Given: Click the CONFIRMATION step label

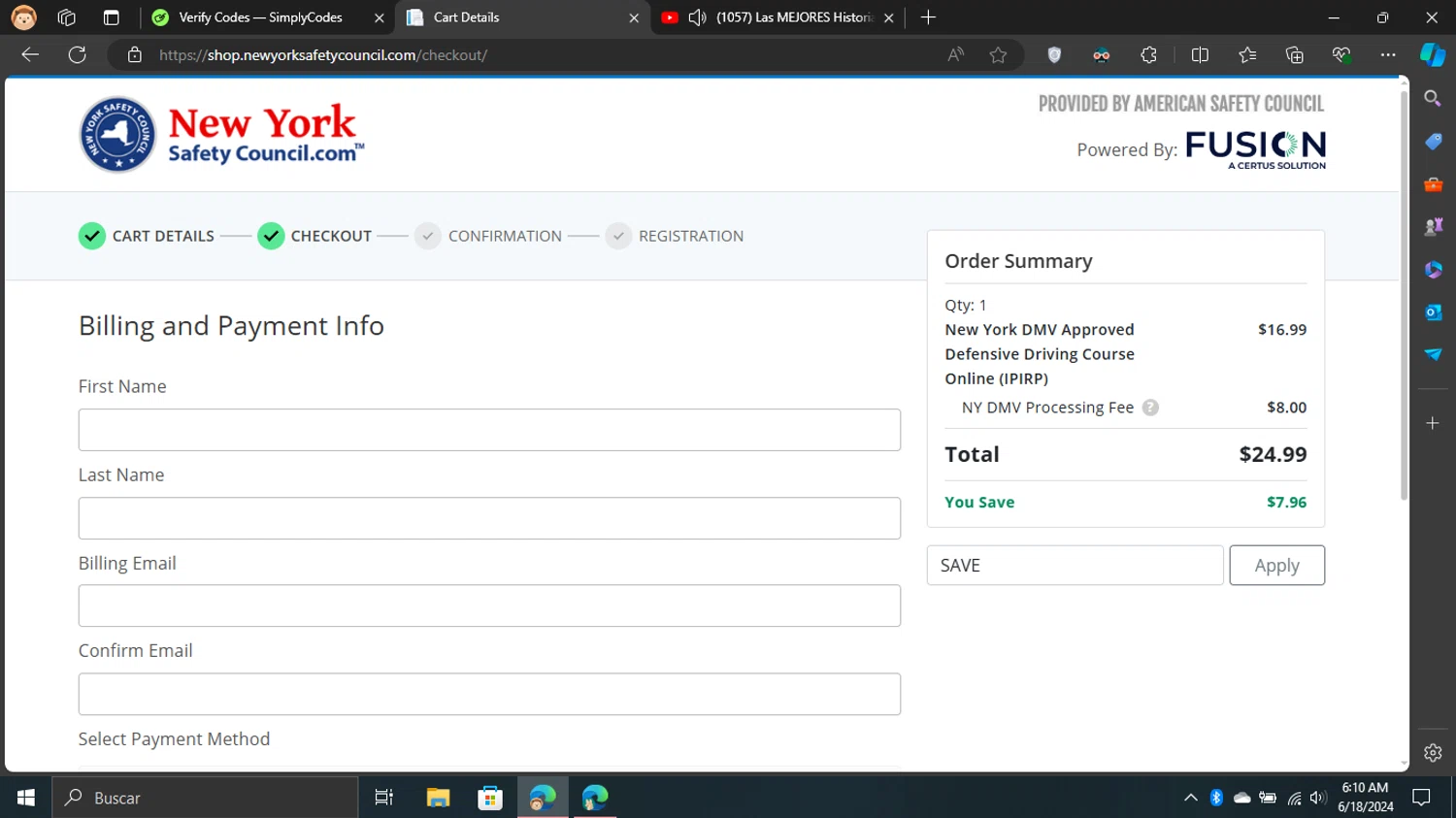Looking at the screenshot, I should click(505, 236).
